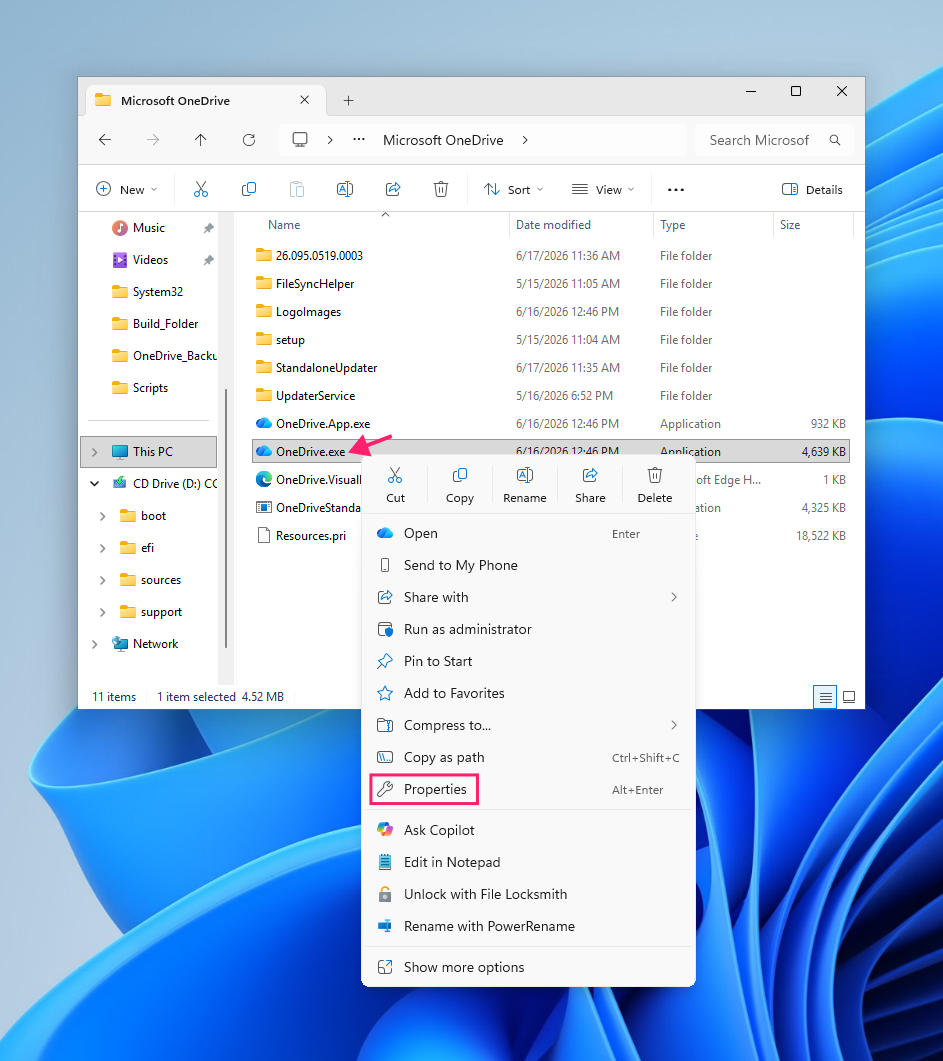Expand the support folder in the tree
This screenshot has width=943, height=1061.
tap(102, 612)
